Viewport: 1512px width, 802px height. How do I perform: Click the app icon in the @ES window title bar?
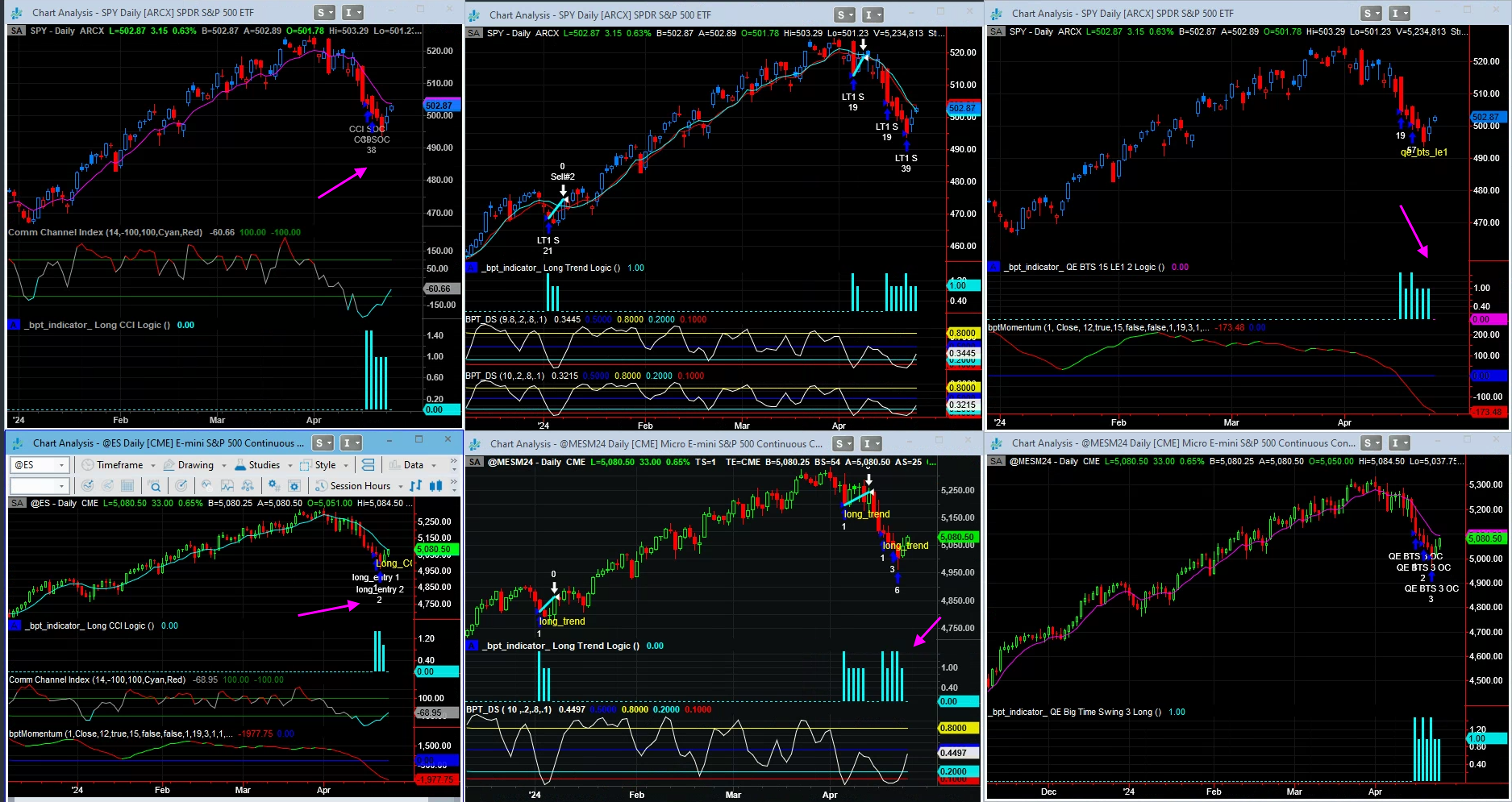18,443
